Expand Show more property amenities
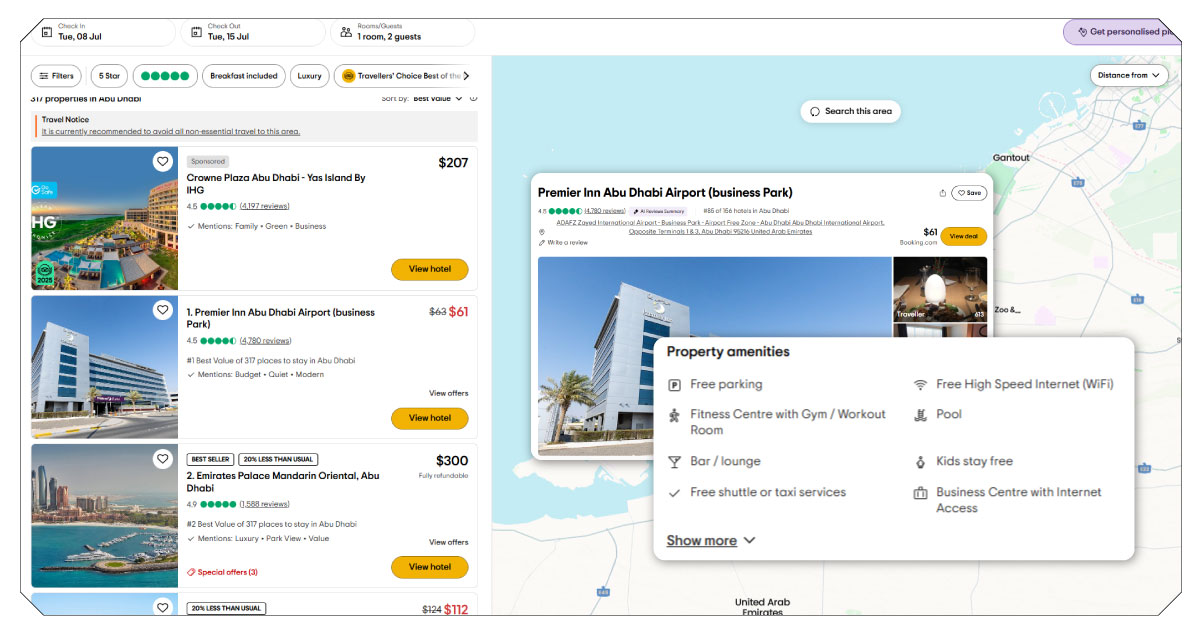The image size is (1202, 634). click(703, 540)
